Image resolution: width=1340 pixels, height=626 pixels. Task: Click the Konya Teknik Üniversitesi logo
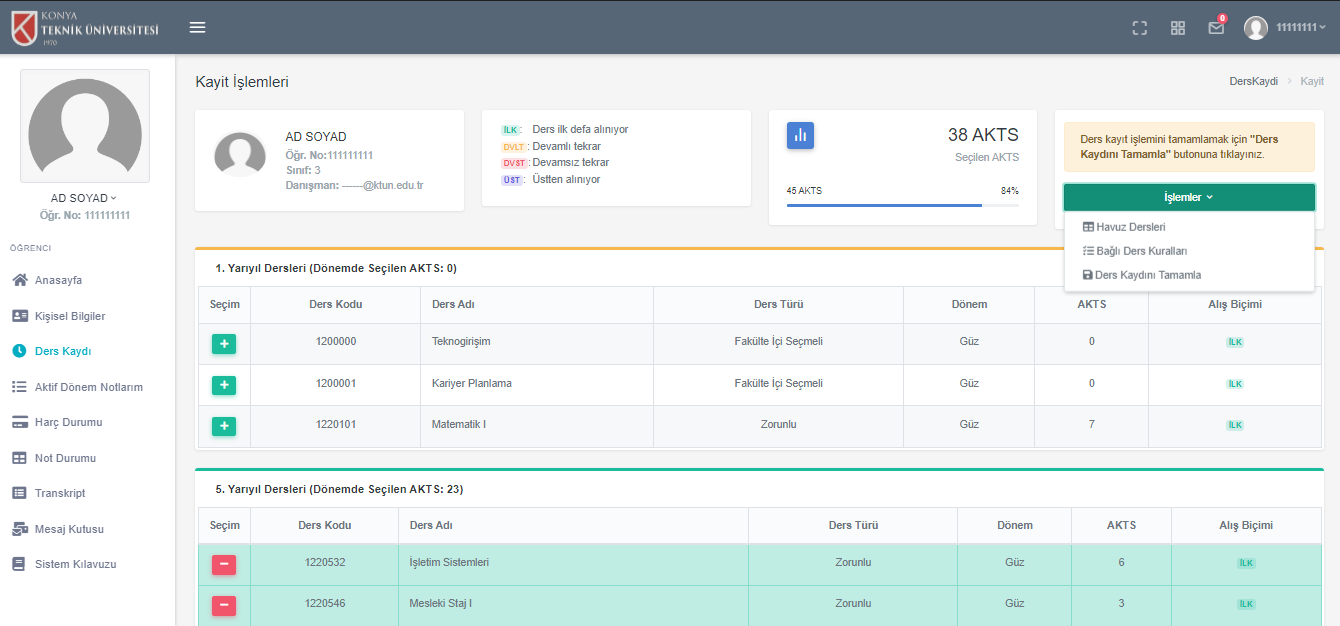point(85,27)
